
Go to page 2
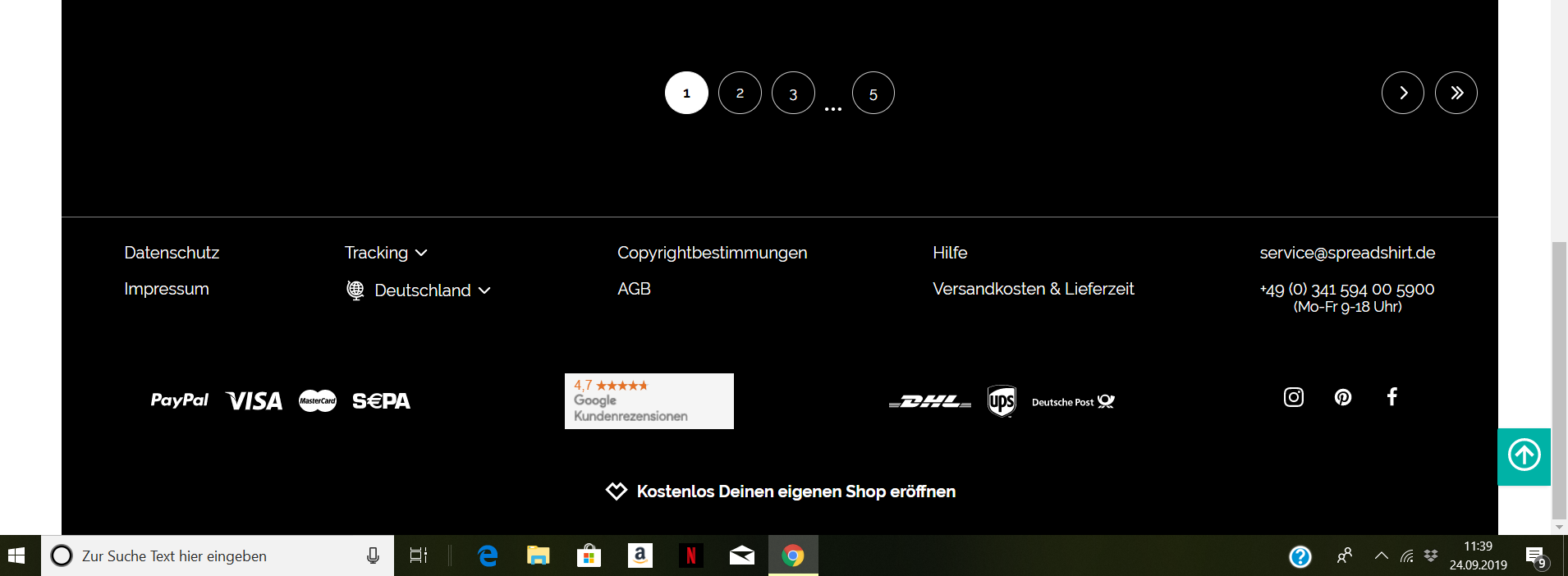click(x=740, y=93)
